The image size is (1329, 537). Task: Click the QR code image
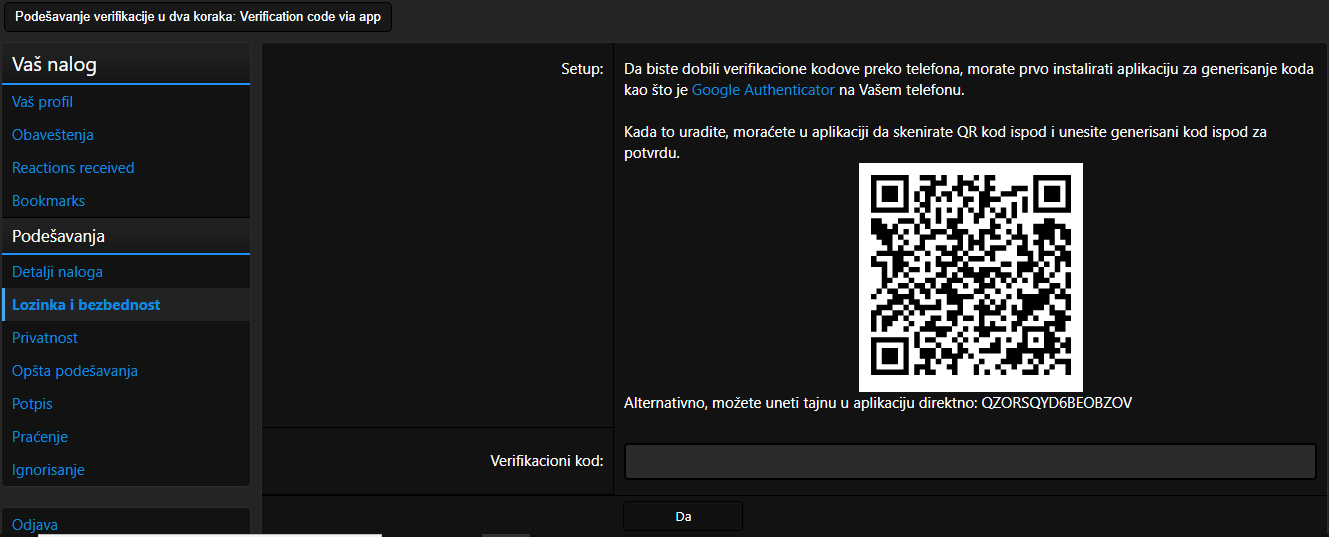click(971, 277)
